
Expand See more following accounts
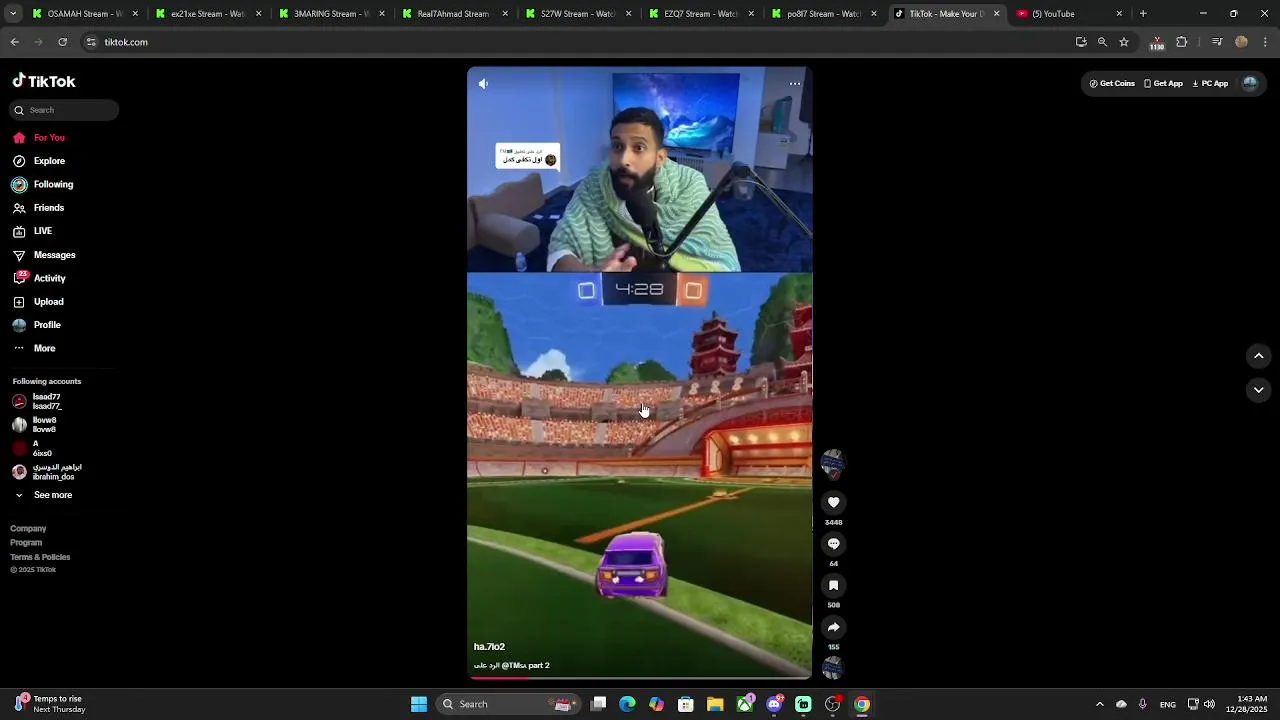click(x=43, y=495)
